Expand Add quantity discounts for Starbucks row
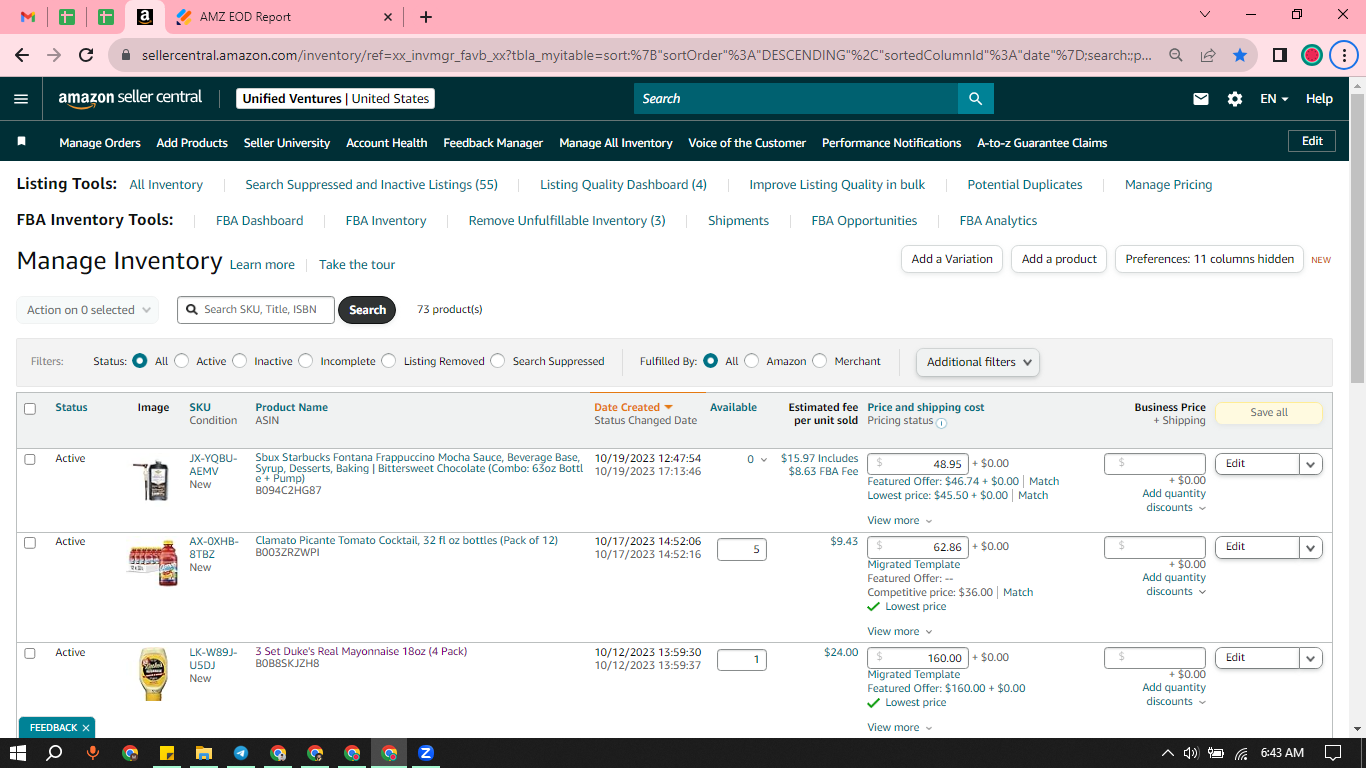 pos(1174,501)
